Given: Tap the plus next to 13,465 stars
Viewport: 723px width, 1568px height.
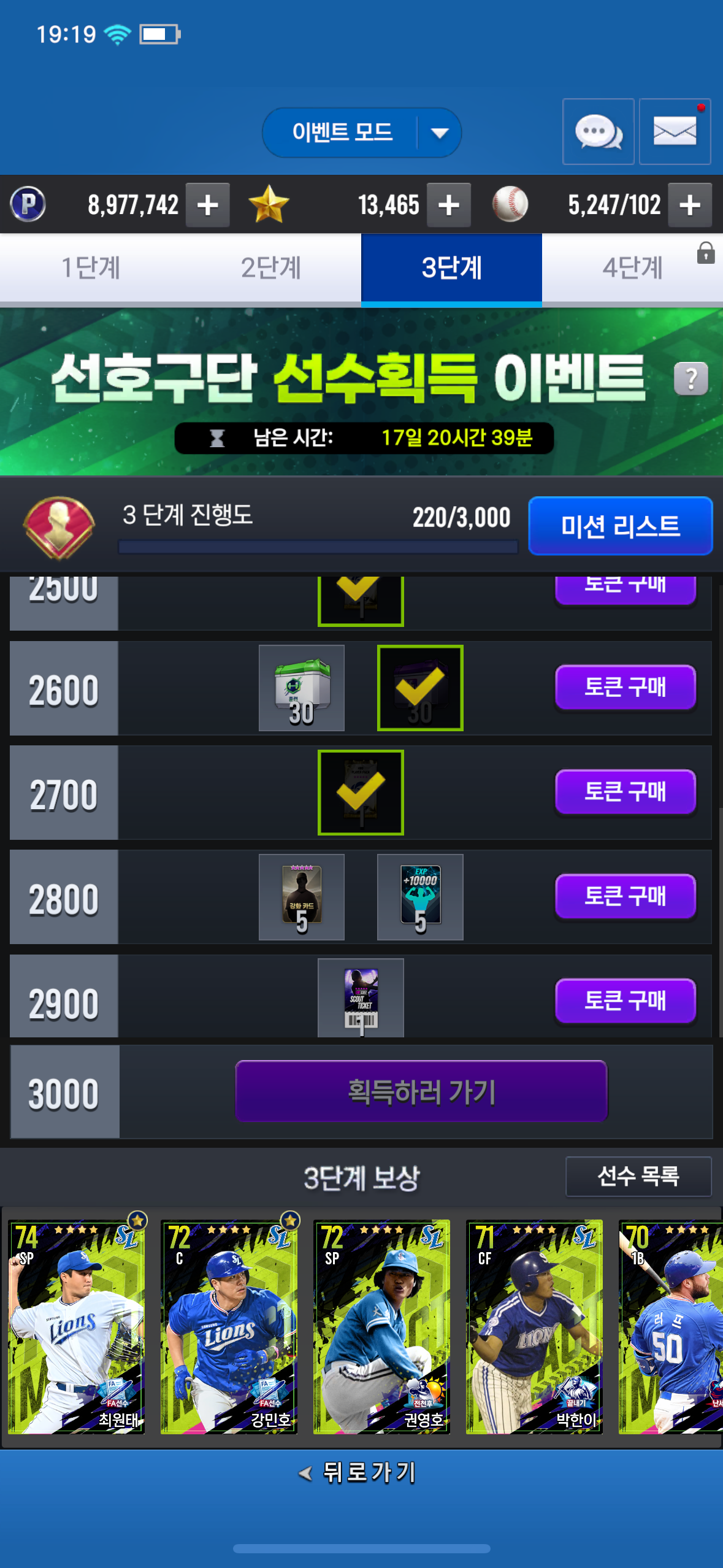Looking at the screenshot, I should point(449,205).
